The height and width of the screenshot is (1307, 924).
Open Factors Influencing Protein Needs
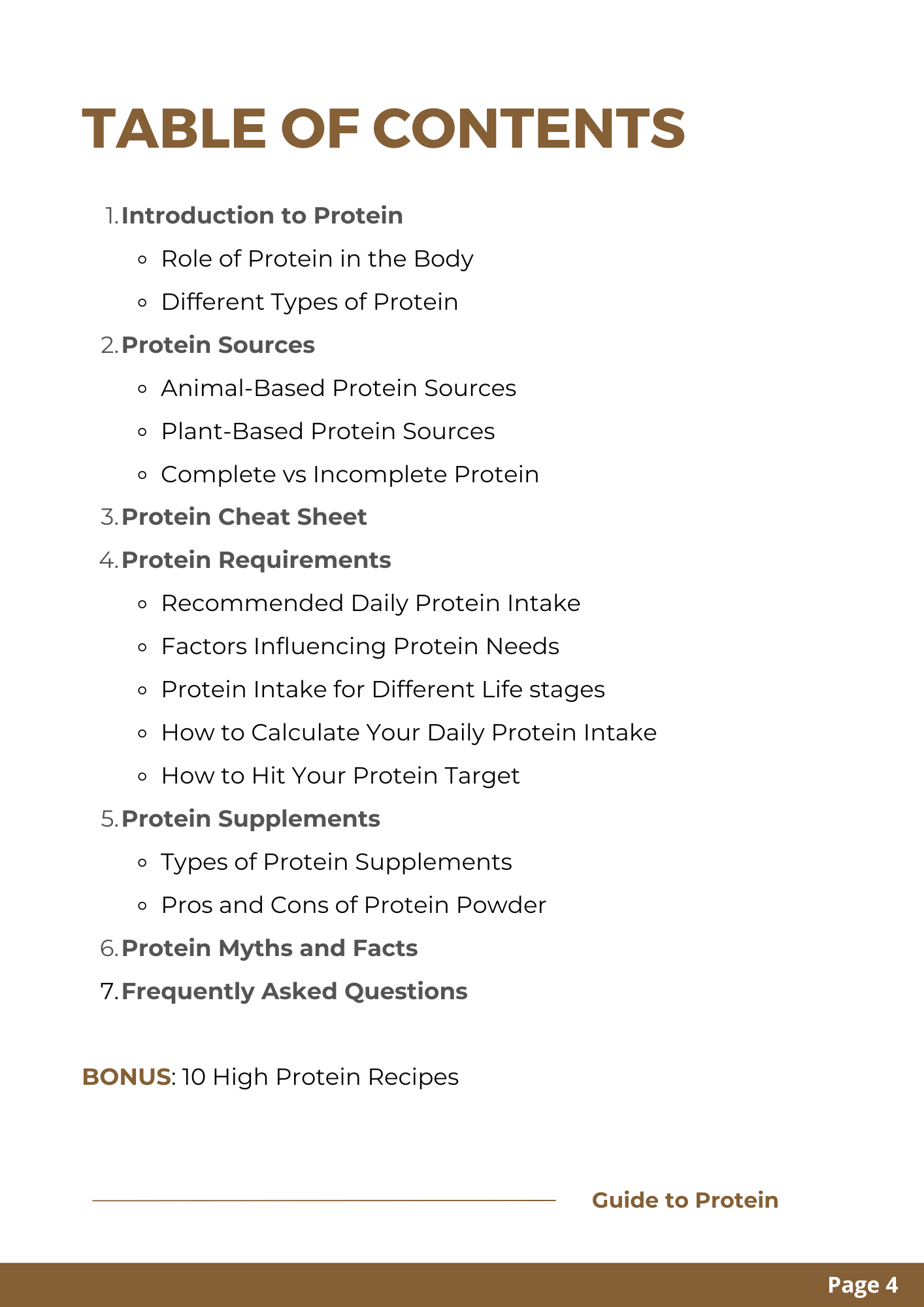[x=360, y=646]
